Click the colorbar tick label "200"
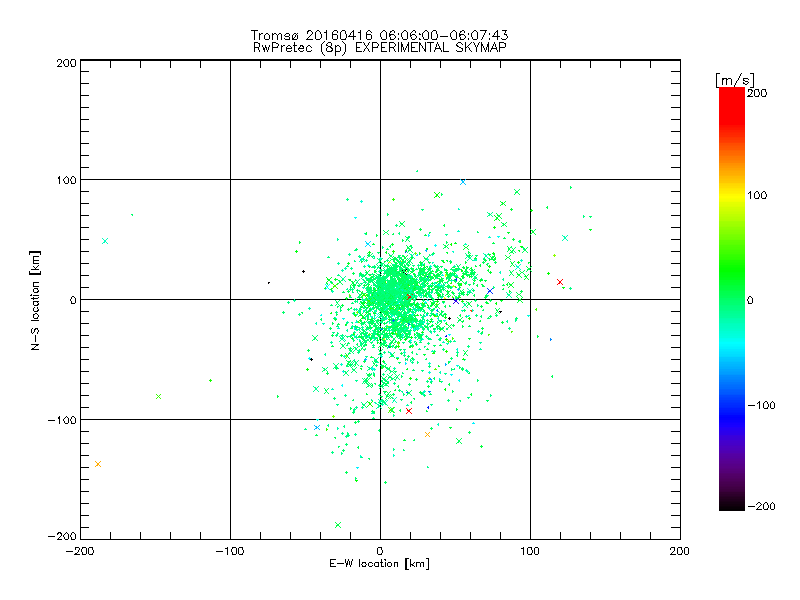 click(x=757, y=93)
